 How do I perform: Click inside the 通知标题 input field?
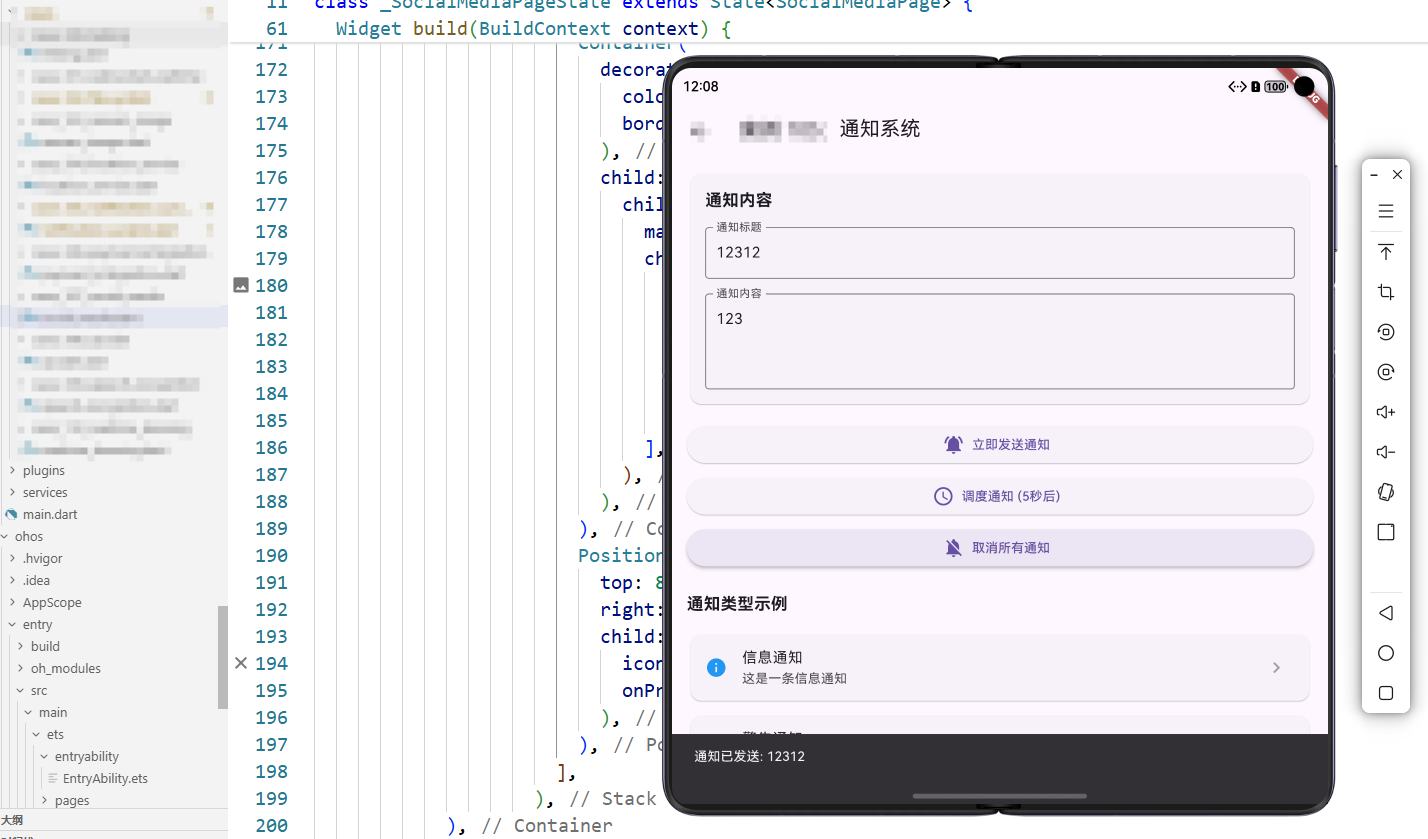click(999, 253)
